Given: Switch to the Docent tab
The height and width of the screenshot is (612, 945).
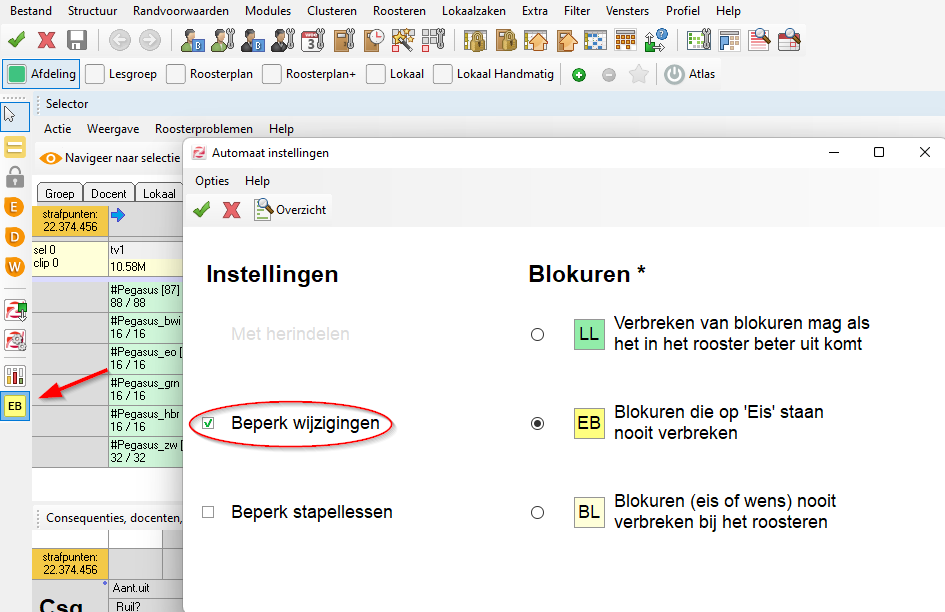Looking at the screenshot, I should (109, 194).
